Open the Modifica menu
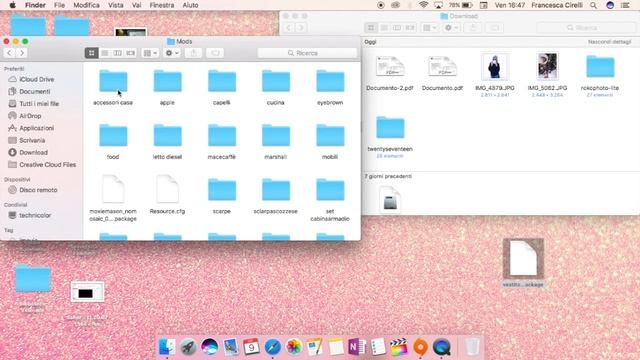Viewport: 640px width, 360px height. coord(86,5)
